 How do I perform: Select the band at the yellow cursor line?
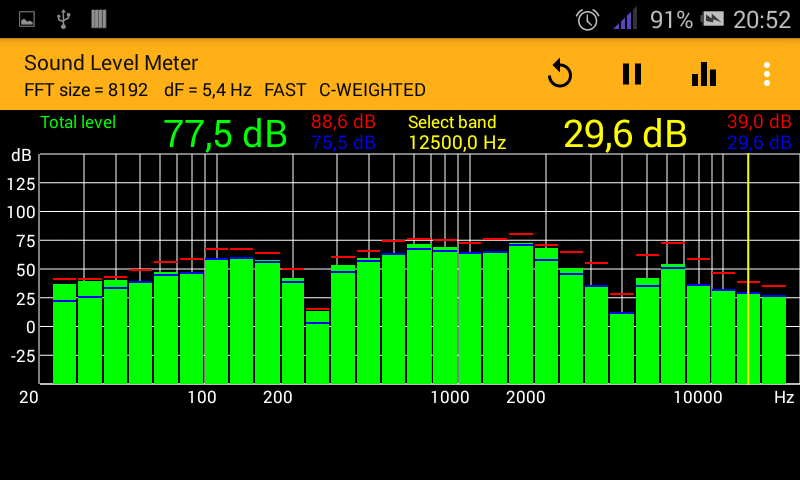748,338
